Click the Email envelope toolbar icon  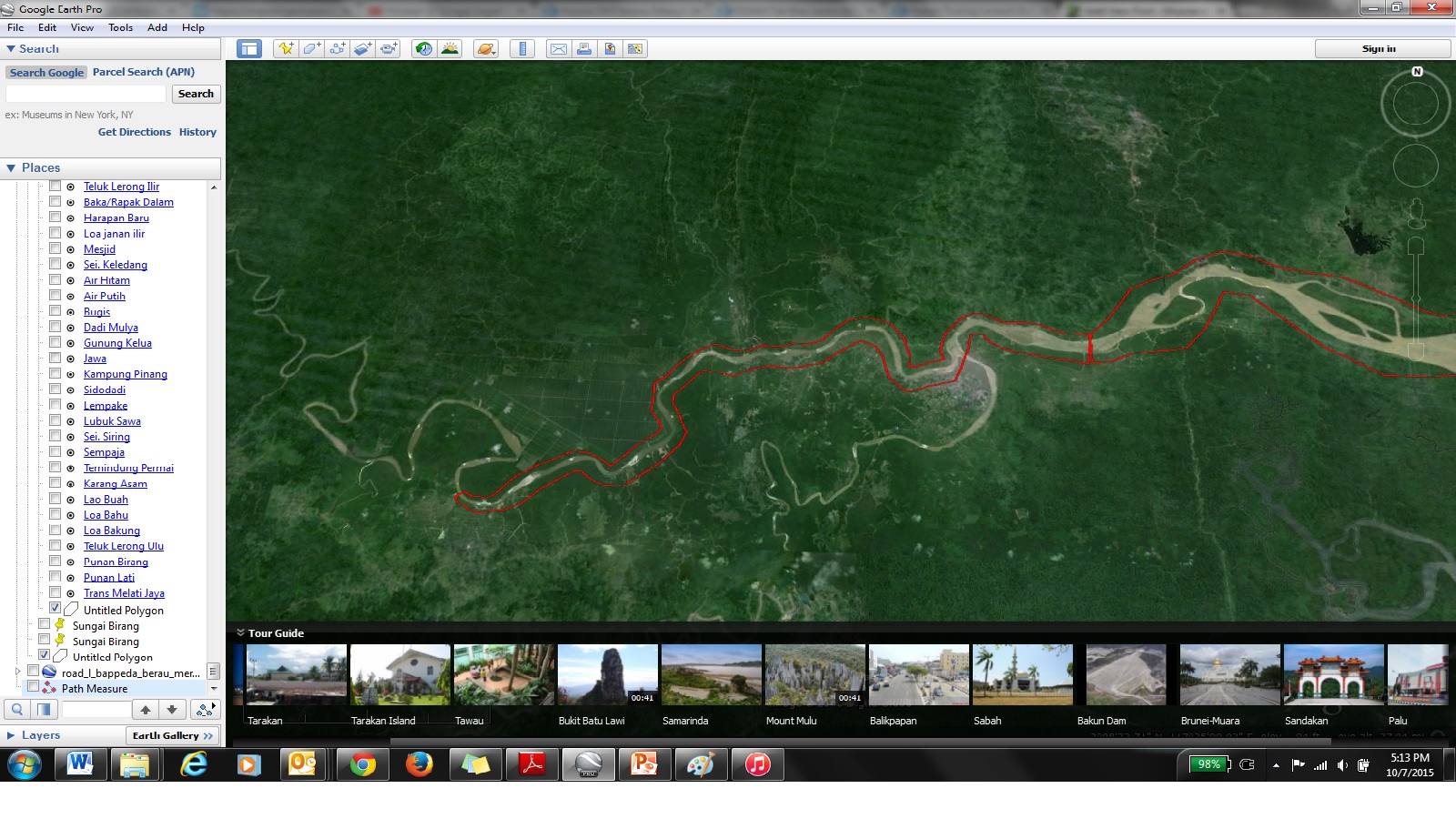tap(559, 49)
